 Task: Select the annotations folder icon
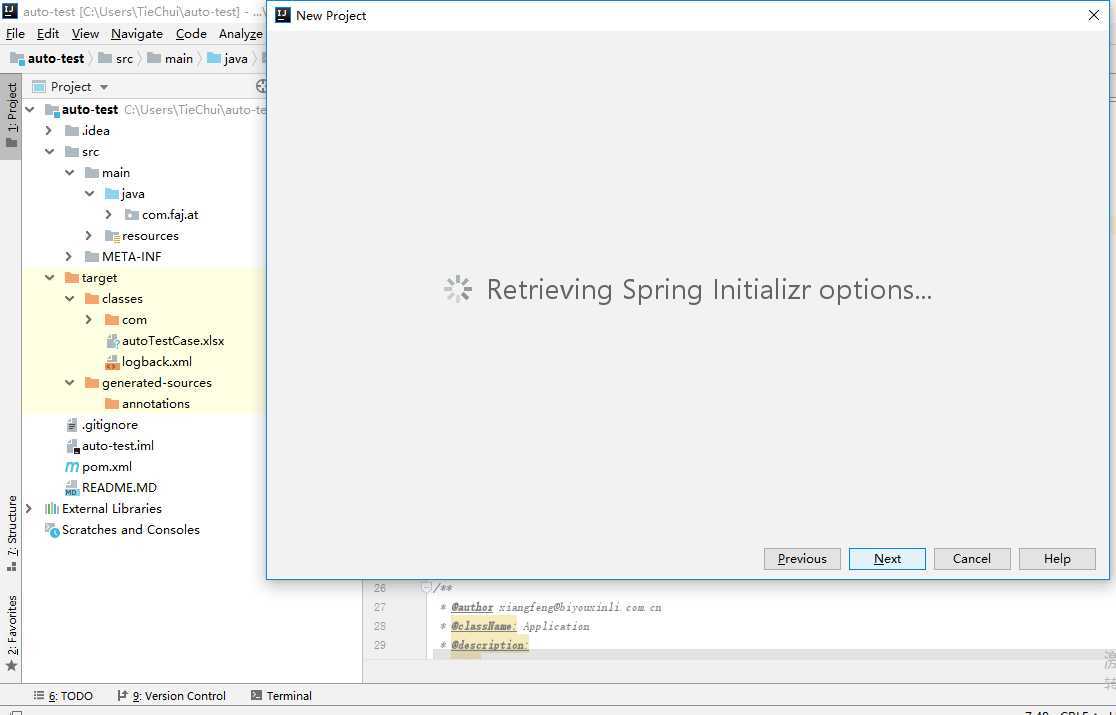(111, 403)
